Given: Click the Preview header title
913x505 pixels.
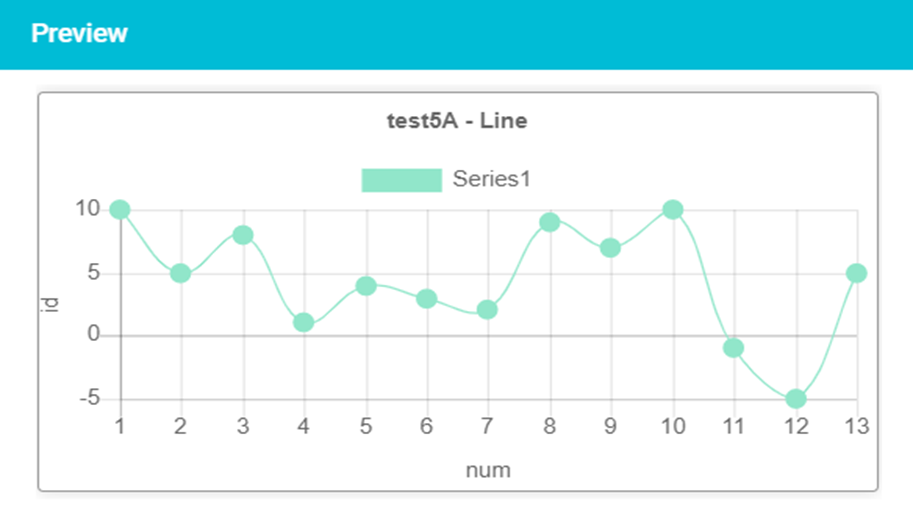Looking at the screenshot, I should pyautogui.click(x=79, y=33).
